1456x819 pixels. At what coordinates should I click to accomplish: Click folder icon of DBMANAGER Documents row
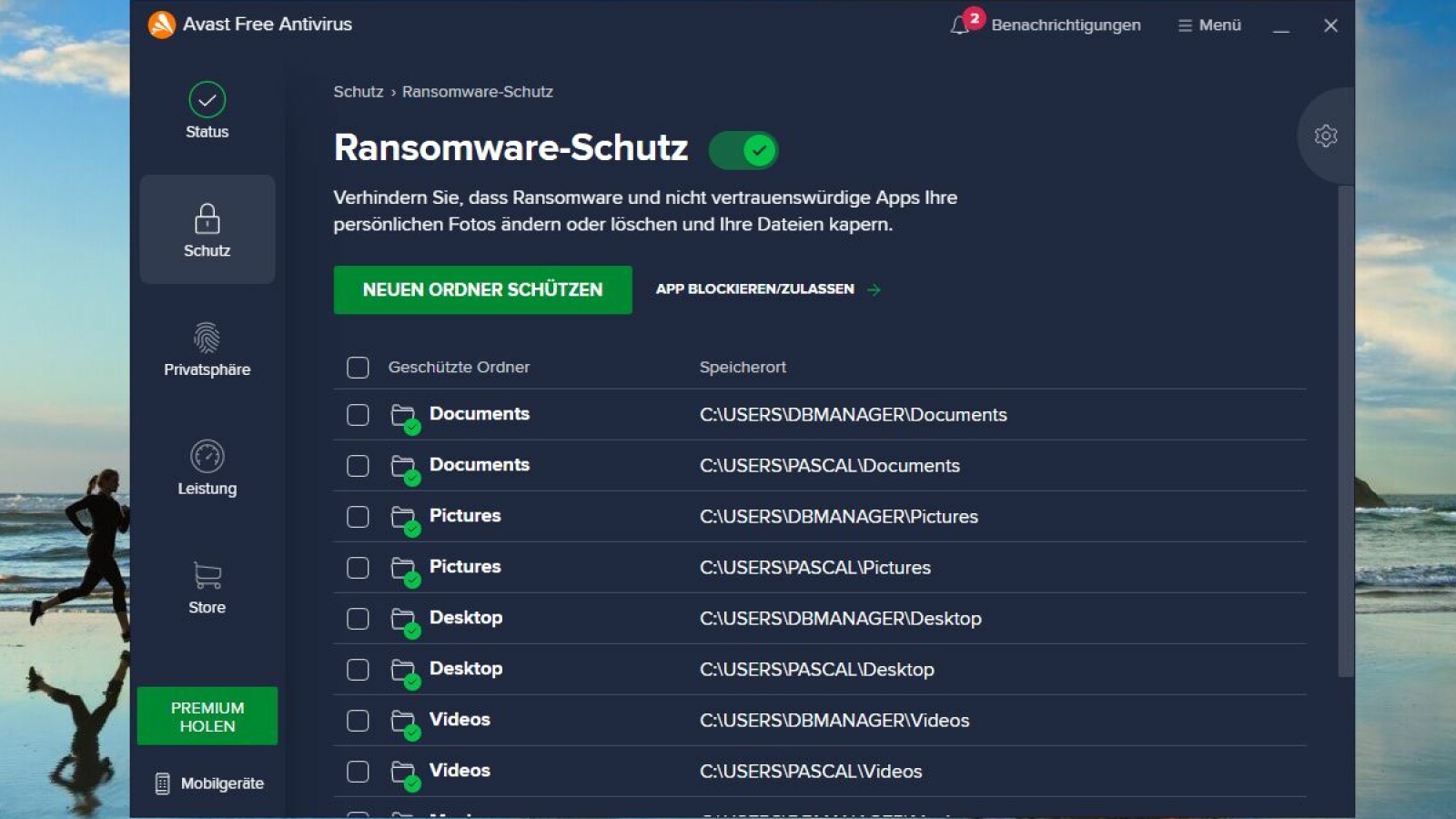tap(405, 419)
